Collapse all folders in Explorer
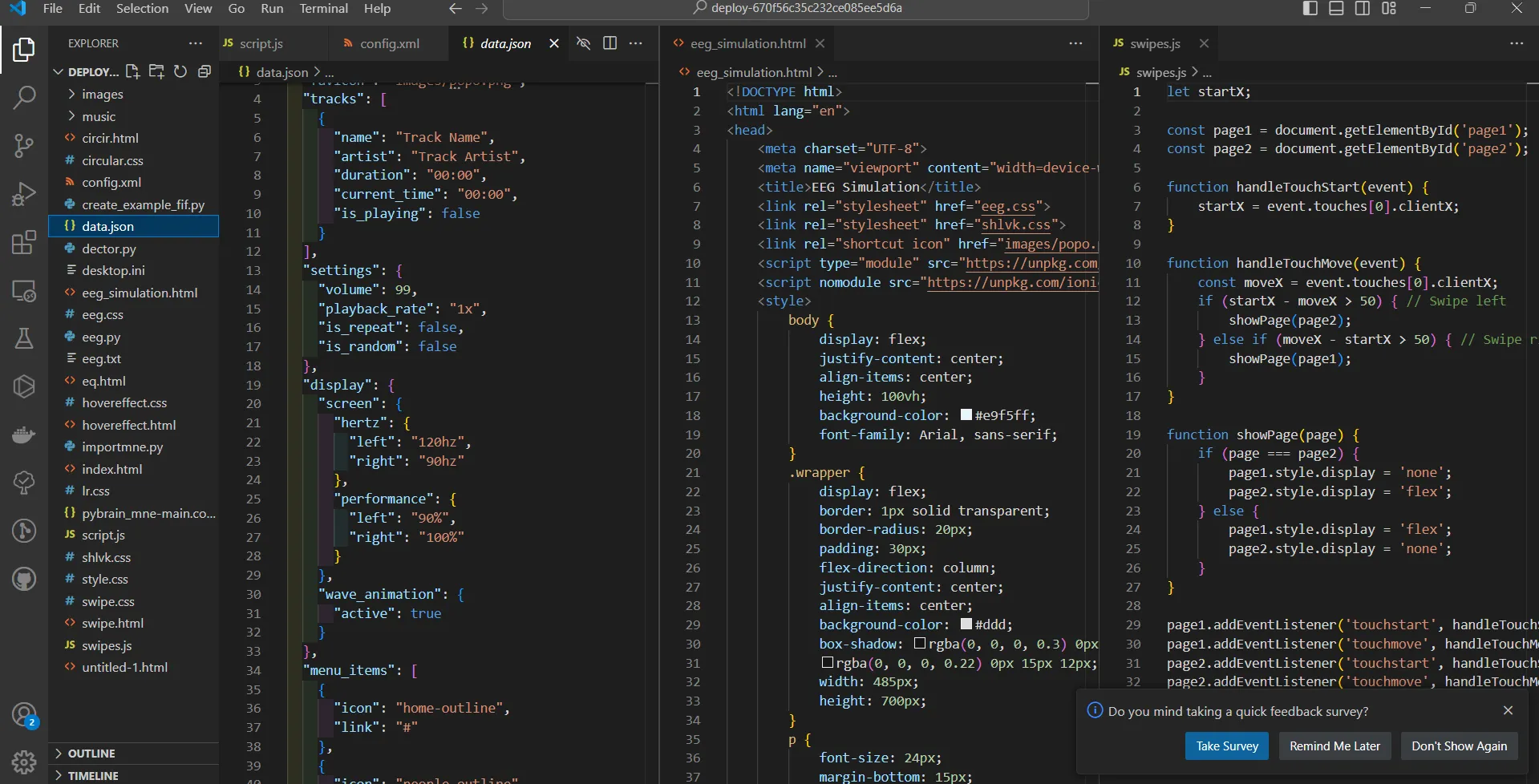This screenshot has height=784, width=1539. (x=205, y=71)
